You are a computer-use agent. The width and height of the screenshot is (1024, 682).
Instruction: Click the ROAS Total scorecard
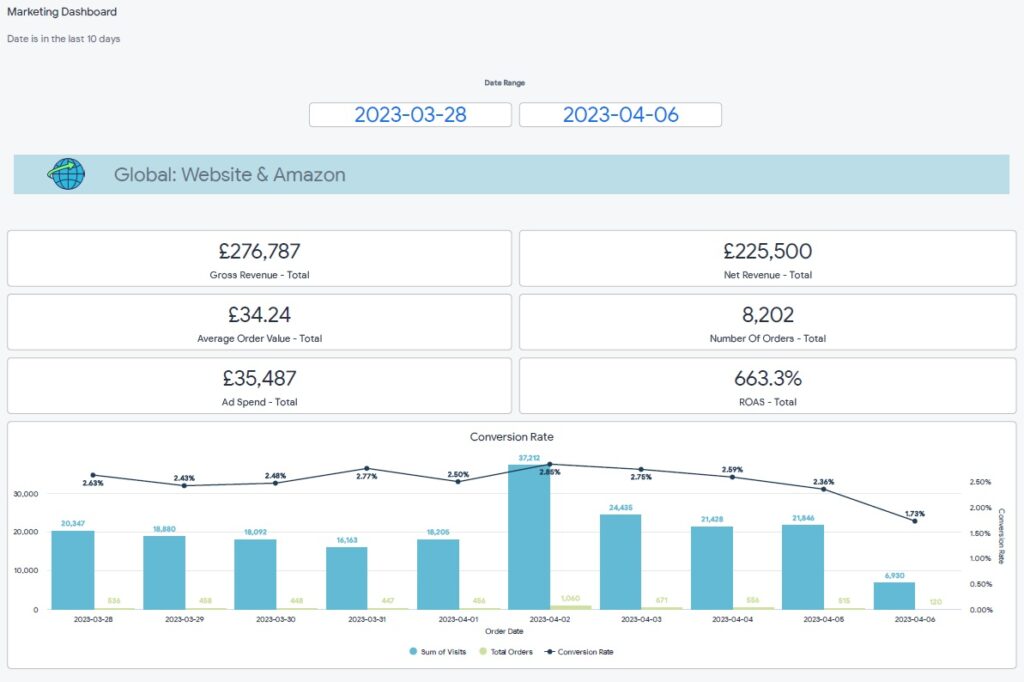pyautogui.click(x=767, y=386)
